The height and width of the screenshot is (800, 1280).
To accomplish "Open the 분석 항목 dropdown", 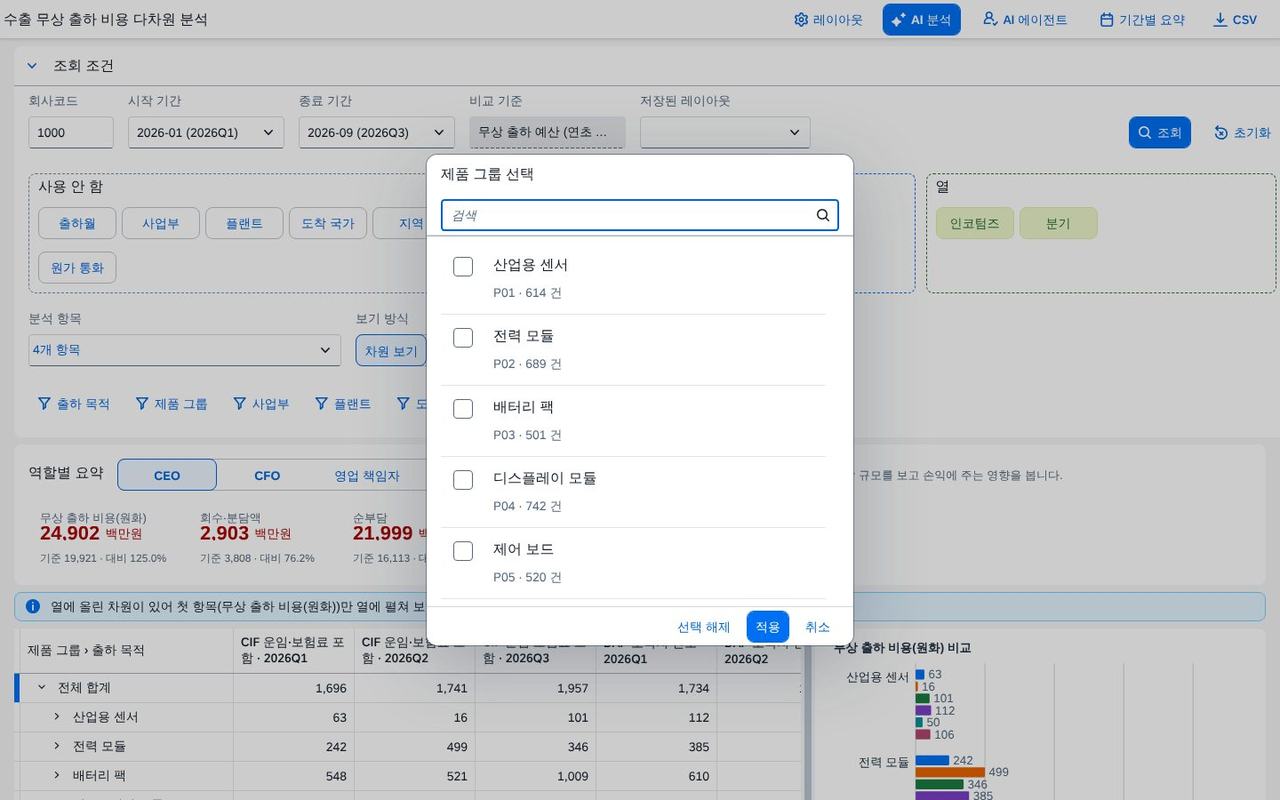I will click(x=184, y=350).
